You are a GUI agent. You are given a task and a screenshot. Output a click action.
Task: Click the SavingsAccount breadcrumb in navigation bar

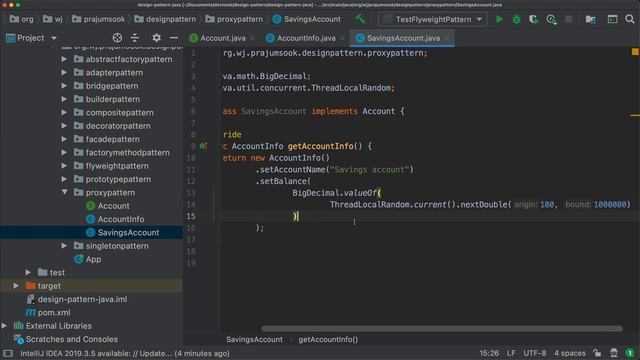tap(307, 19)
